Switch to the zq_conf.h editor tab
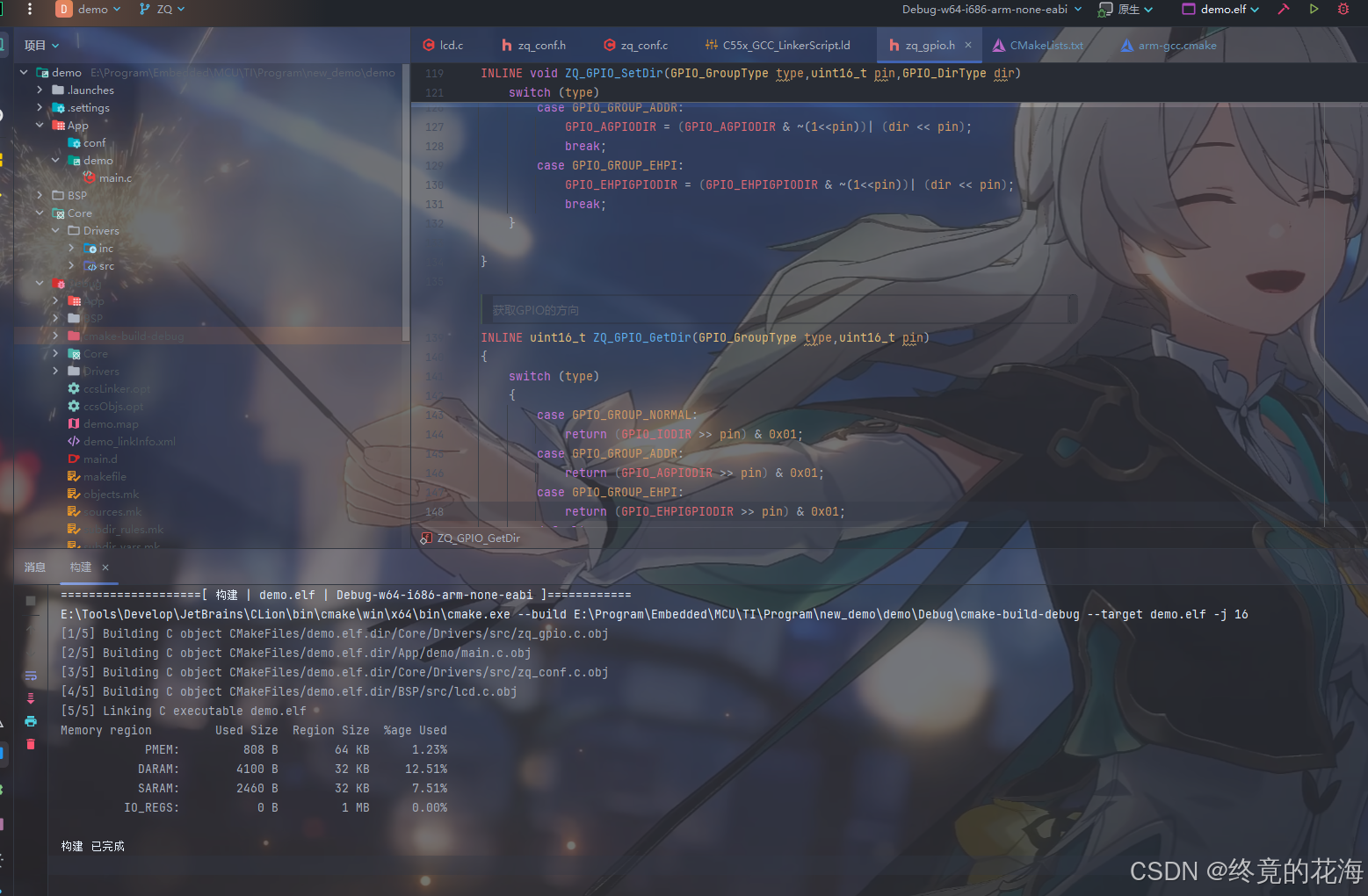 [533, 45]
